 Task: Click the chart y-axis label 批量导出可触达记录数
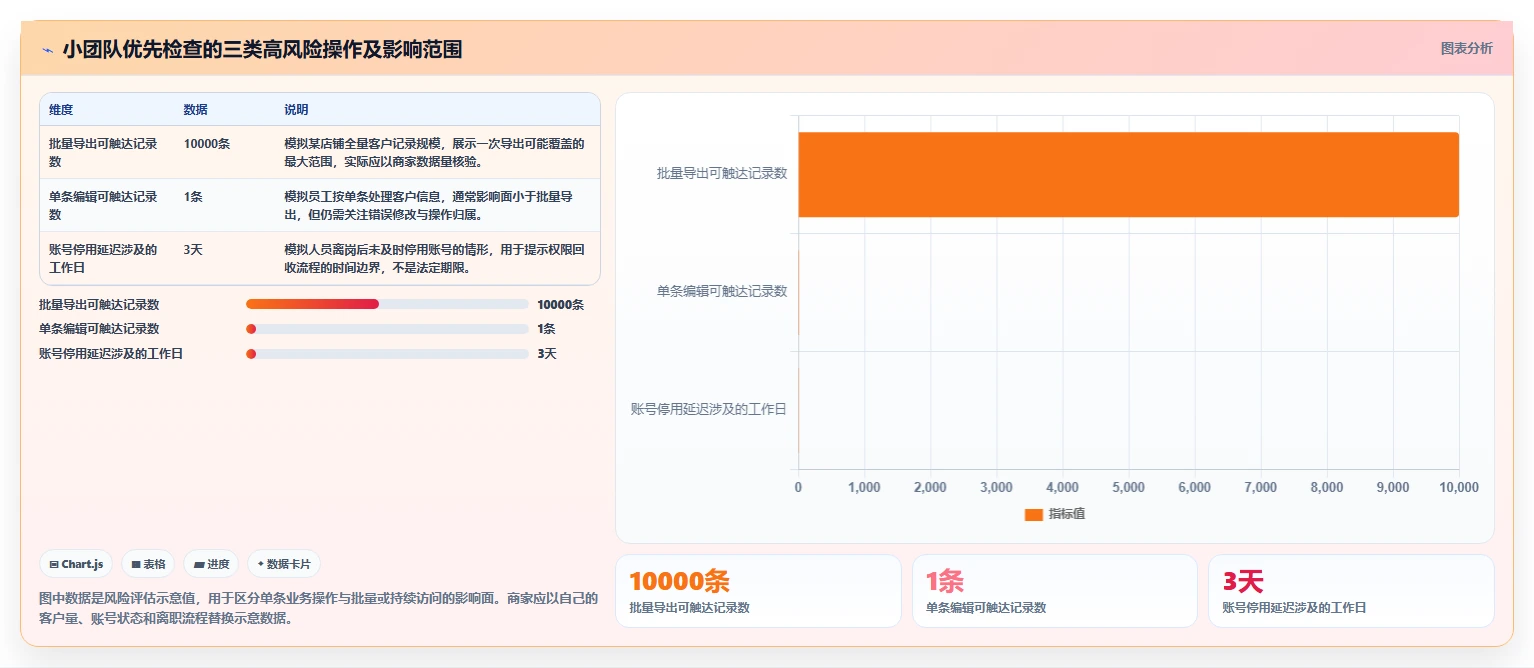pyautogui.click(x=722, y=173)
